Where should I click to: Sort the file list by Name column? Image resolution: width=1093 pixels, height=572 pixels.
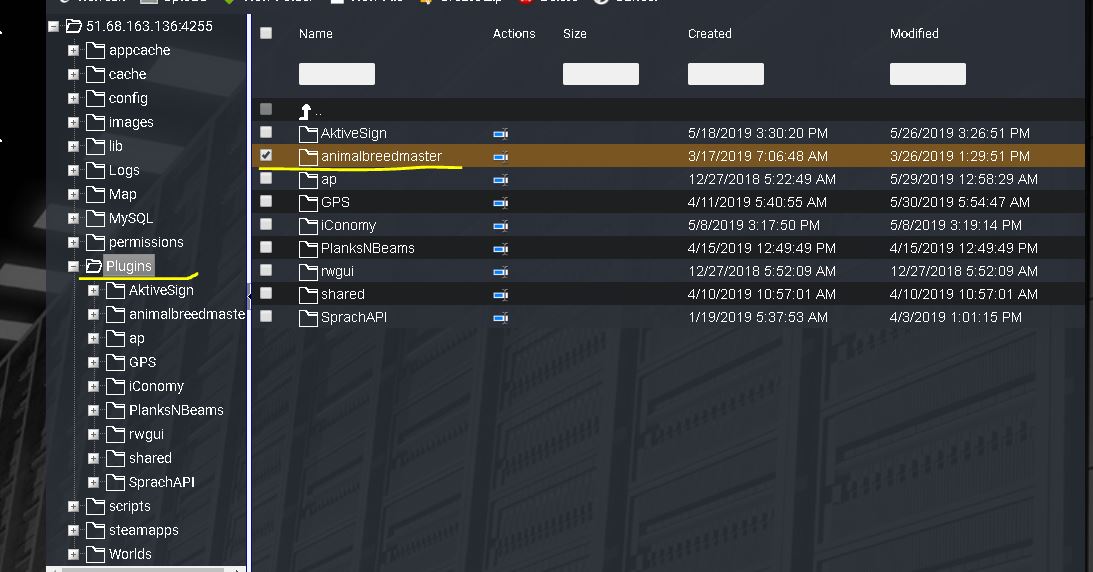point(316,33)
